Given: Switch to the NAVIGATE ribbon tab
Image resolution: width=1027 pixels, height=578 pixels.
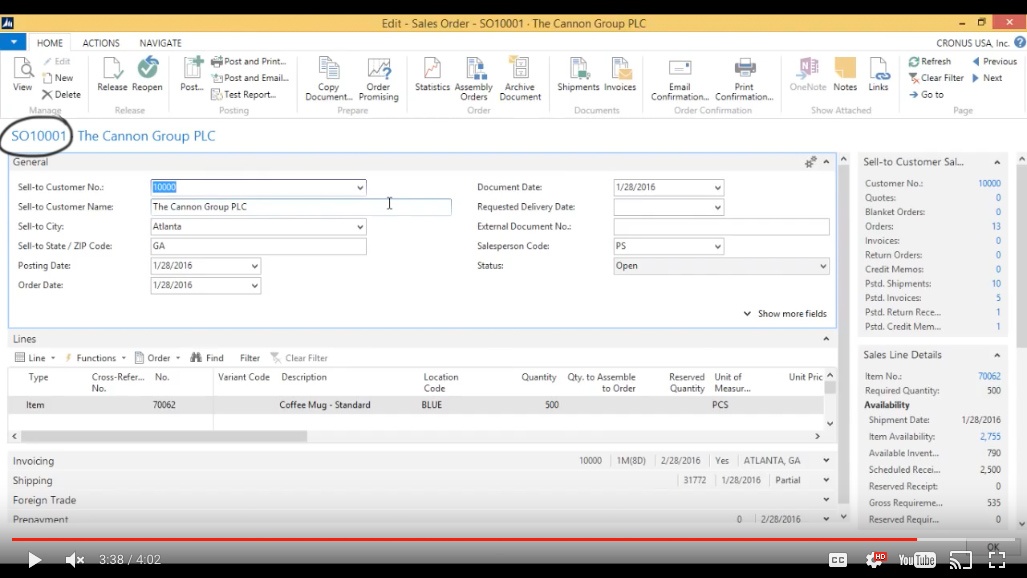Looking at the screenshot, I should click(x=160, y=43).
